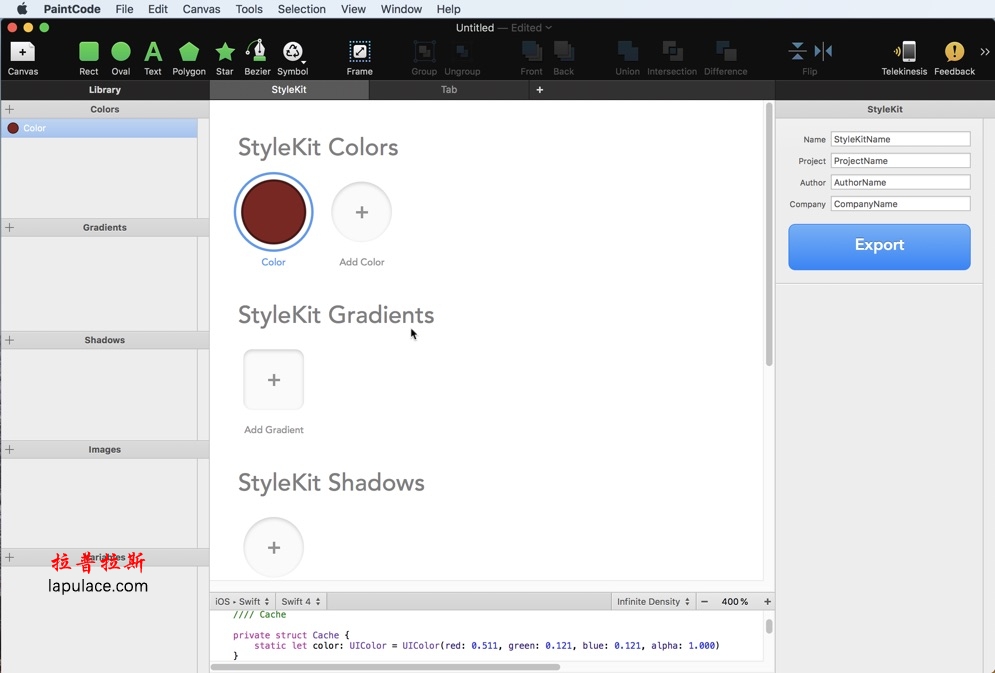Screen dimensions: 995x673
Task: Add a new image in Images section
Action: (10, 449)
